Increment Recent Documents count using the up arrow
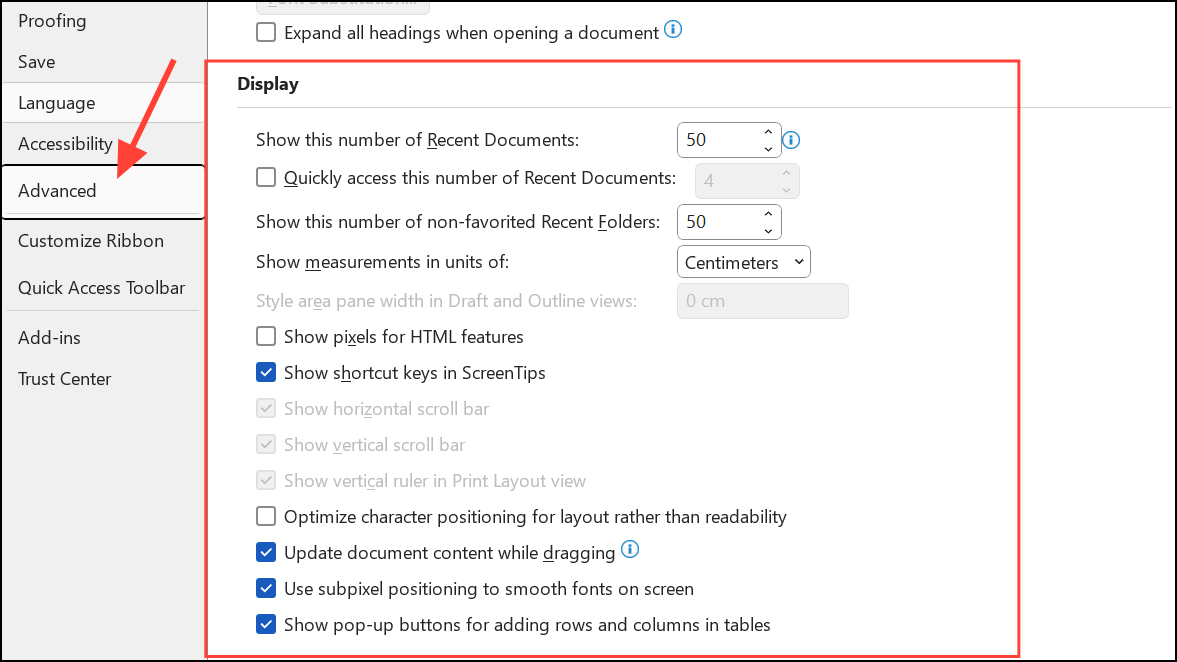 [767, 132]
